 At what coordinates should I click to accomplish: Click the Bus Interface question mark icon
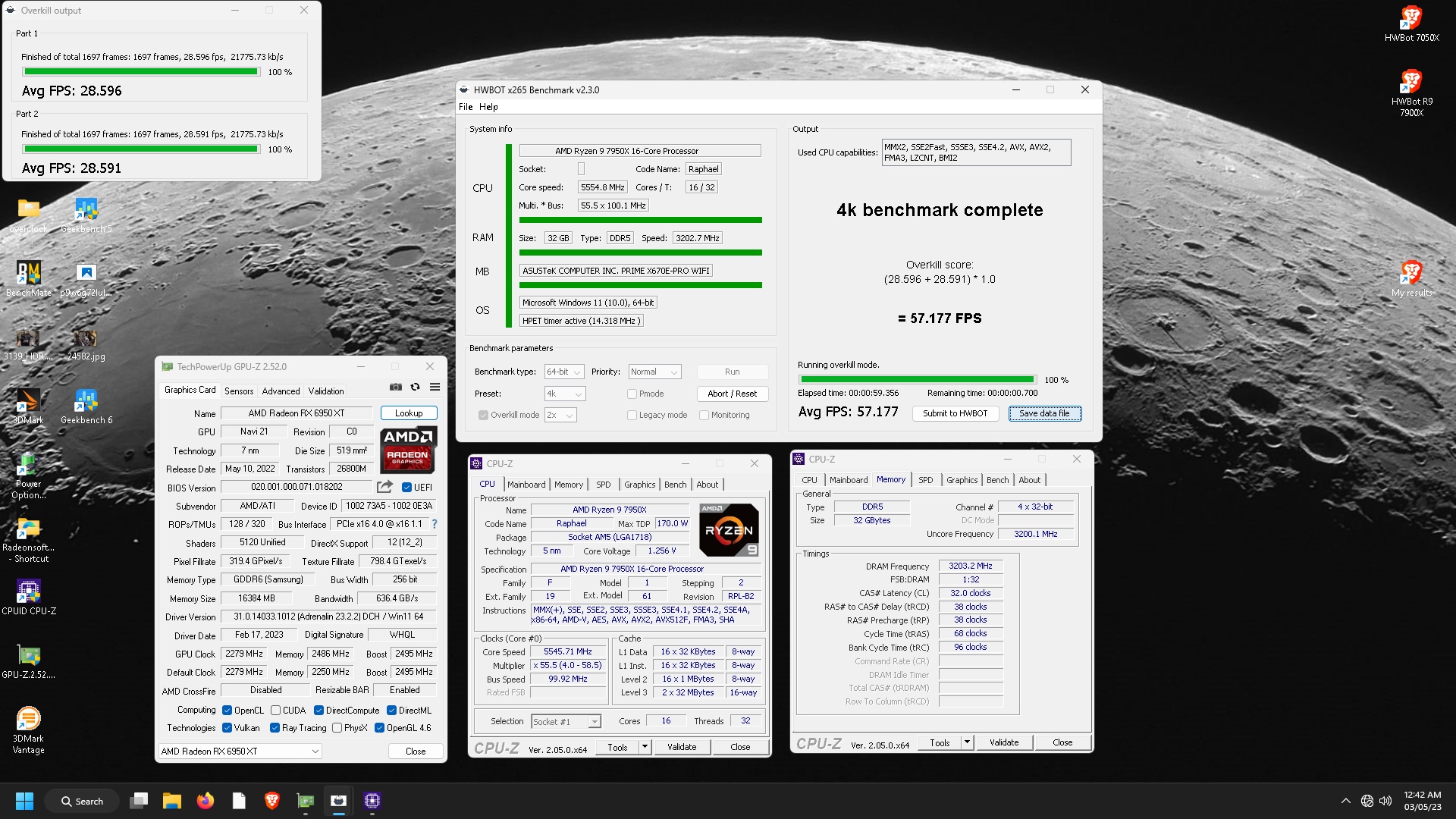(435, 524)
